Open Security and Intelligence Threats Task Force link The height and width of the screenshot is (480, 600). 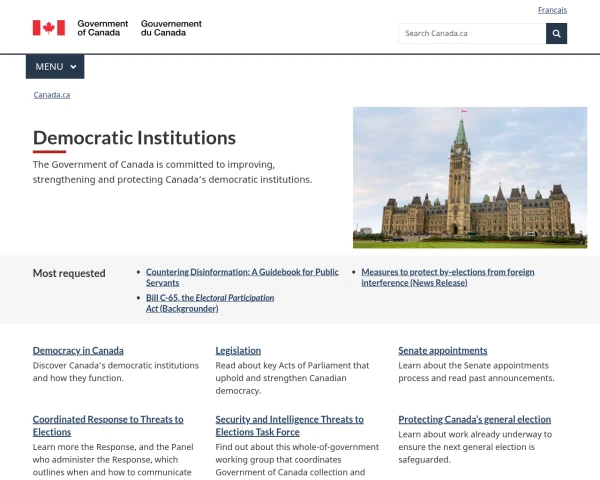pyautogui.click(x=289, y=426)
